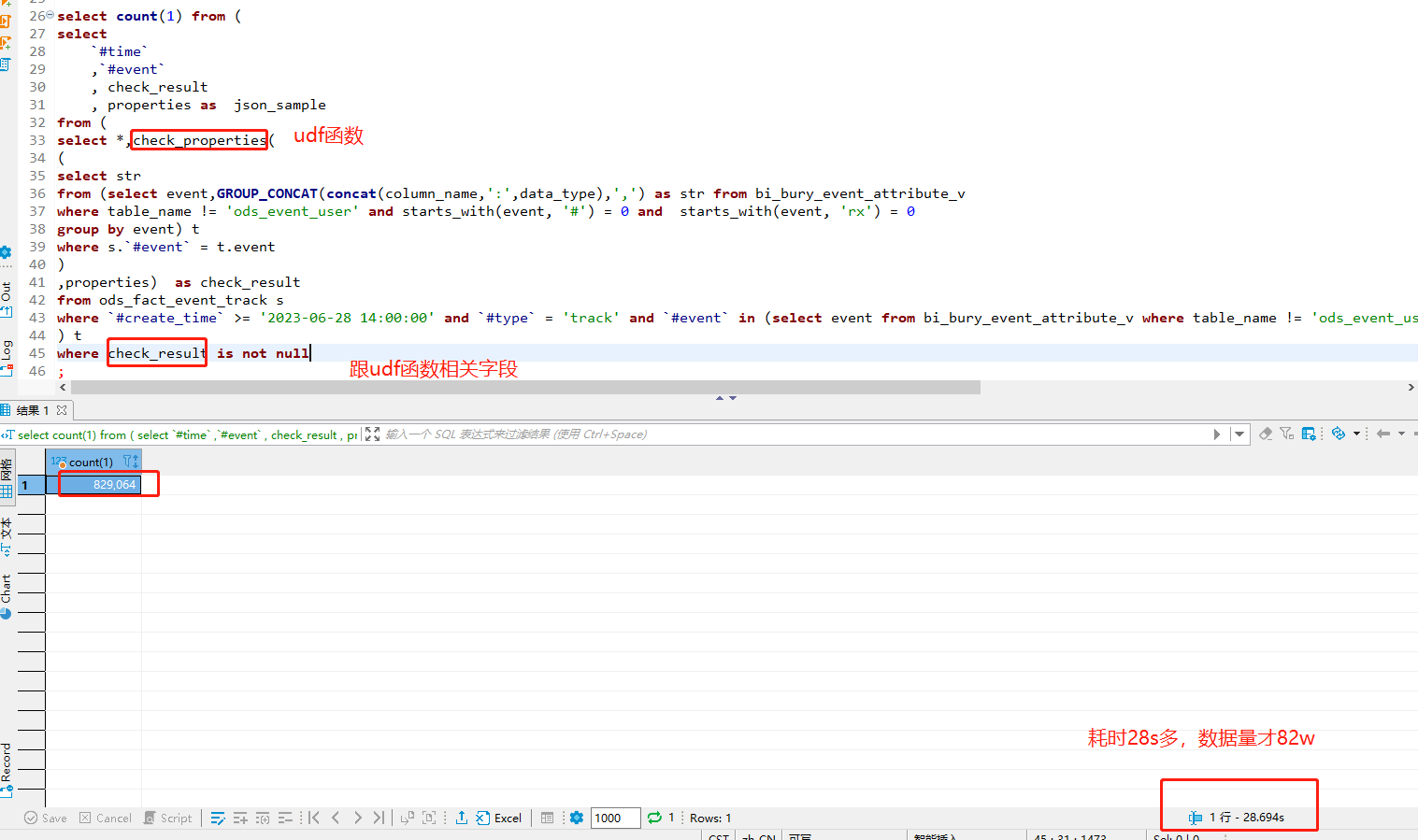Screen dimensions: 1418x840
Task: Open the count(1) column filter dropdown
Action: pos(129,462)
